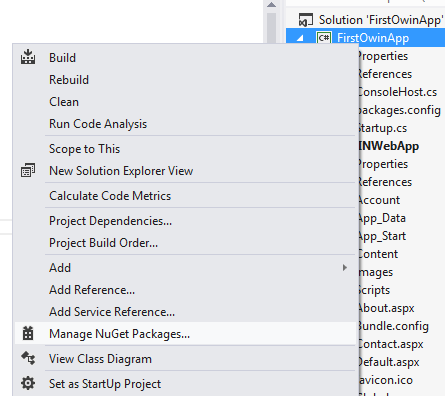The width and height of the screenshot is (445, 396).
Task: Collapse the FirstOwinApp project node
Action: [300, 38]
